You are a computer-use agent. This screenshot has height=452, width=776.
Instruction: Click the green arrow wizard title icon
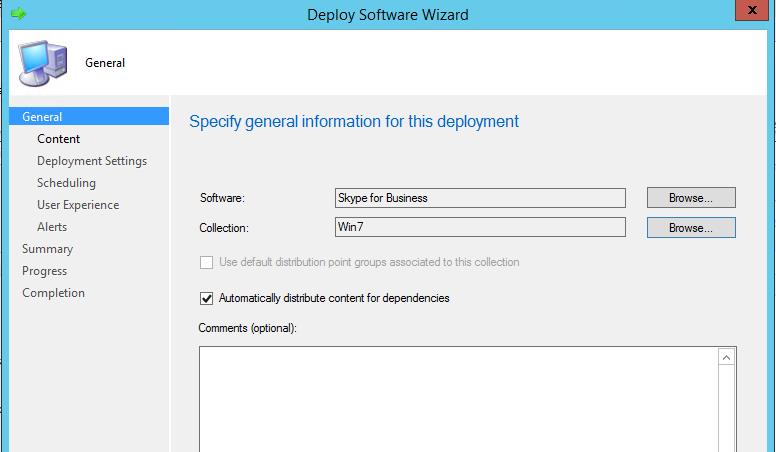pos(17,14)
